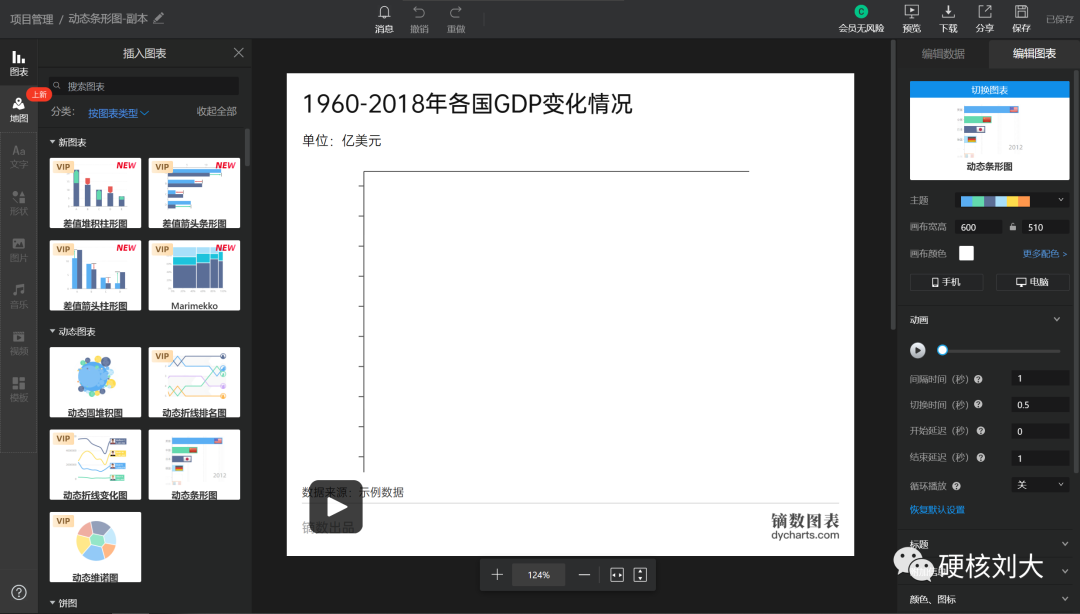Screen dimensions: 1080x614
Task: Insert the Marimekko chart
Action: pyautogui.click(x=194, y=275)
